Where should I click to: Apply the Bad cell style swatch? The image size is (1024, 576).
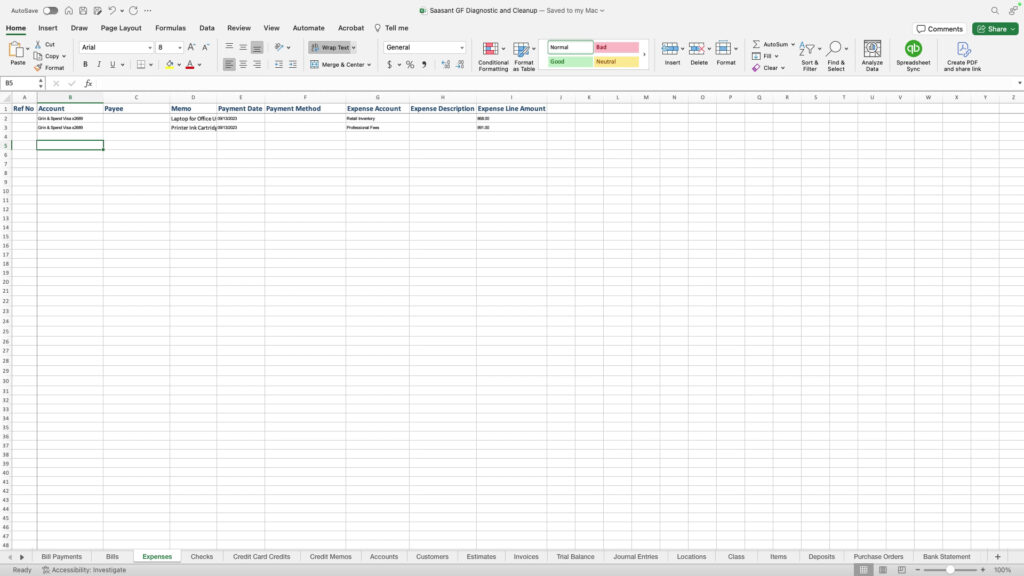(615, 46)
